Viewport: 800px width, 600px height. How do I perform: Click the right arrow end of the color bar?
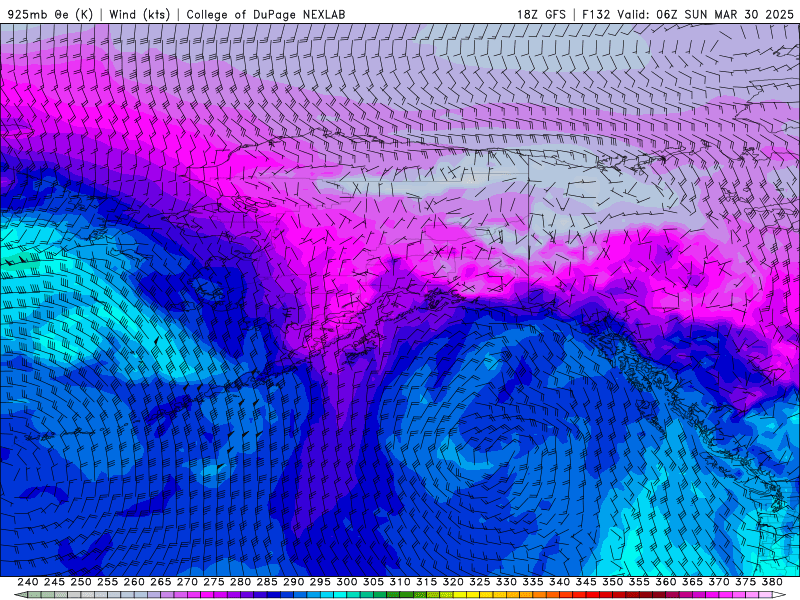coord(779,595)
